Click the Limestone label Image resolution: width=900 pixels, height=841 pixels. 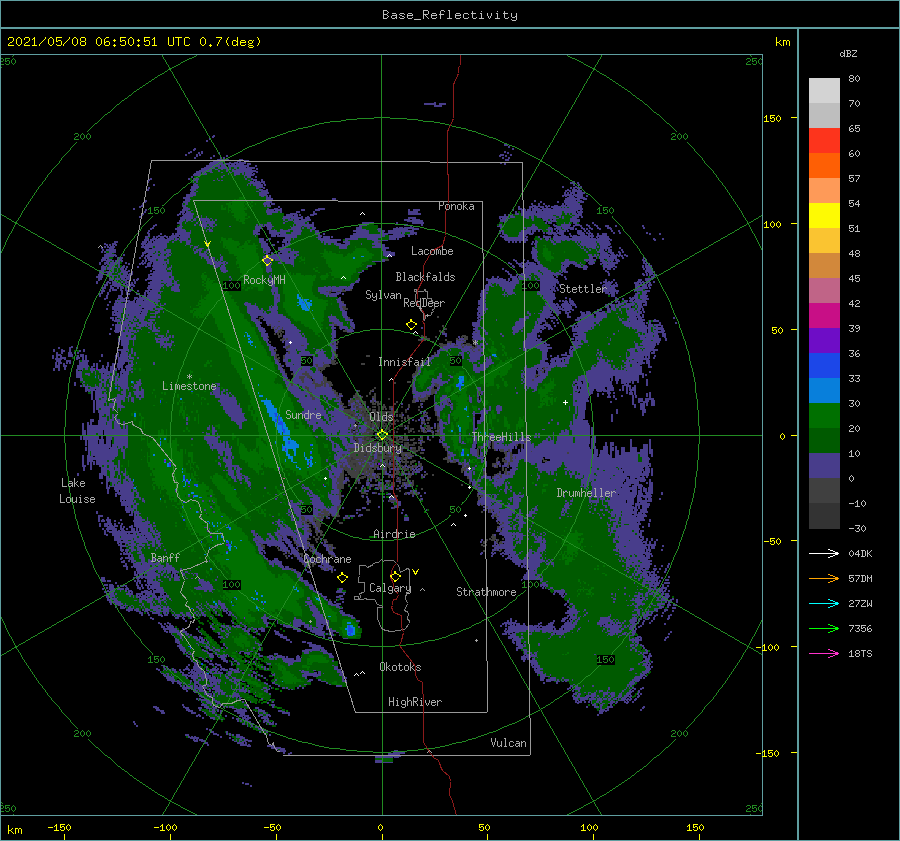tap(189, 386)
